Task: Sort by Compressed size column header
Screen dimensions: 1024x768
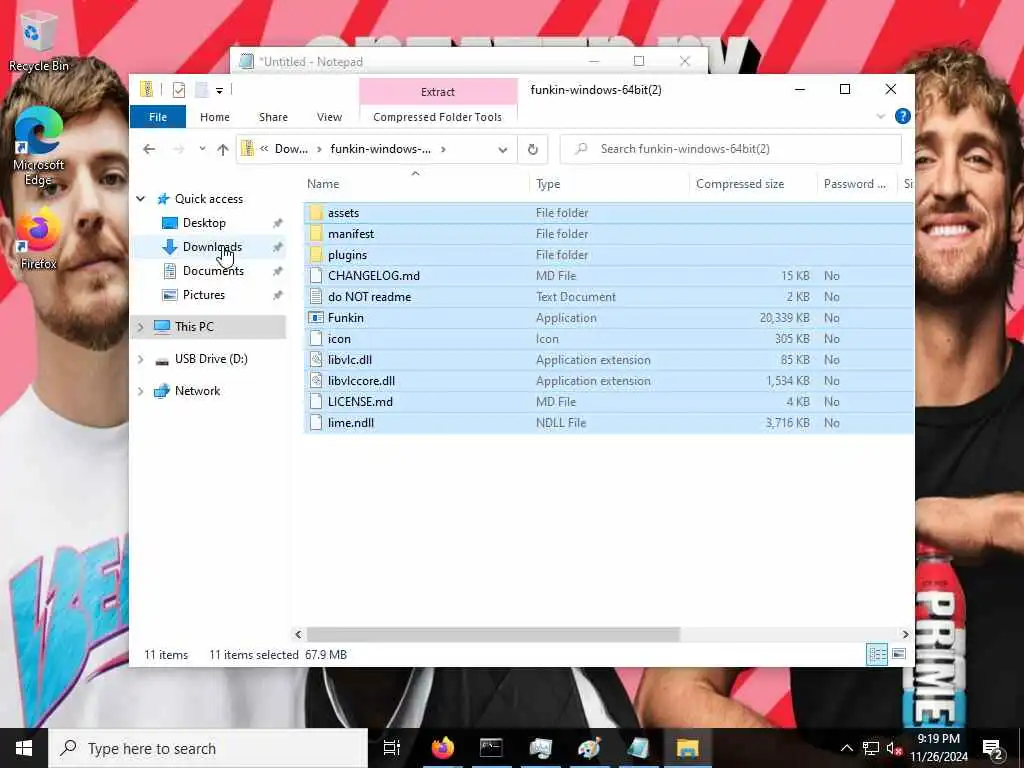Action: [753, 184]
